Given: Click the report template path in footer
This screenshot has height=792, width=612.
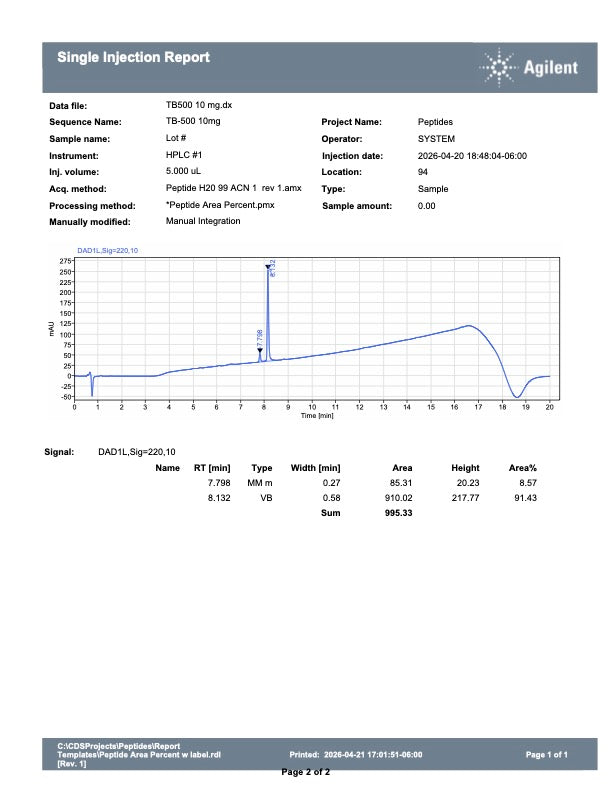Looking at the screenshot, I should [139, 755].
